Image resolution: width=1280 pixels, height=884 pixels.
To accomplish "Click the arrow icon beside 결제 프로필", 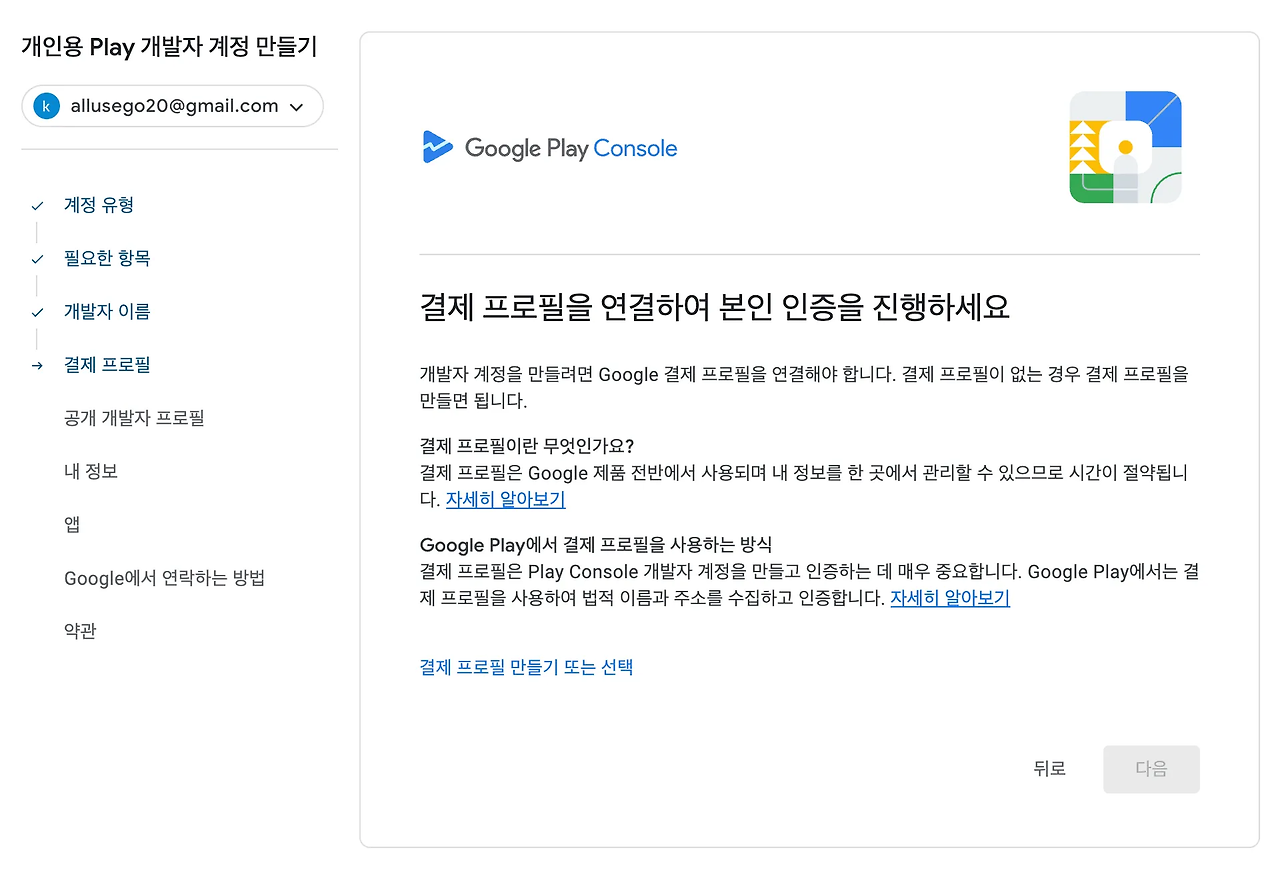I will 37,366.
